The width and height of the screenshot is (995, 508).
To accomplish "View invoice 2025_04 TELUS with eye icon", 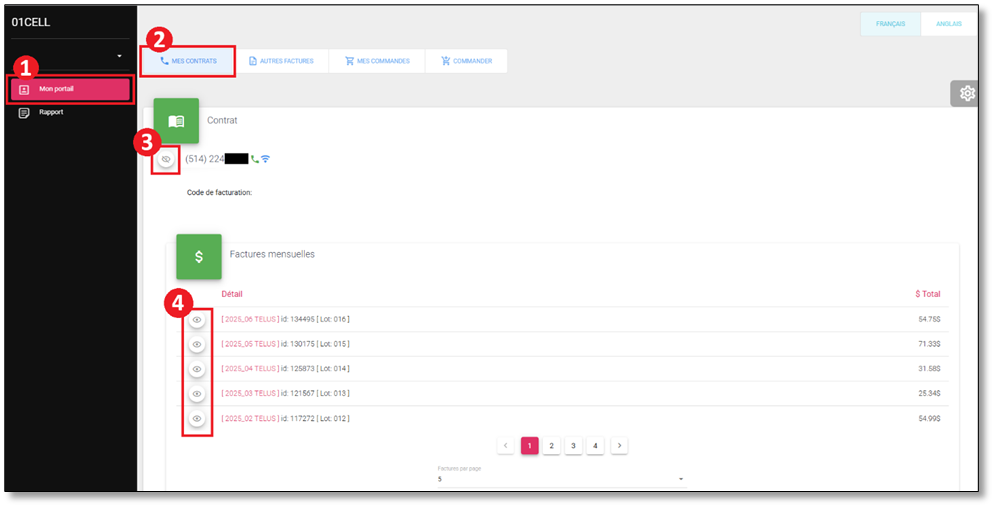I will [197, 369].
